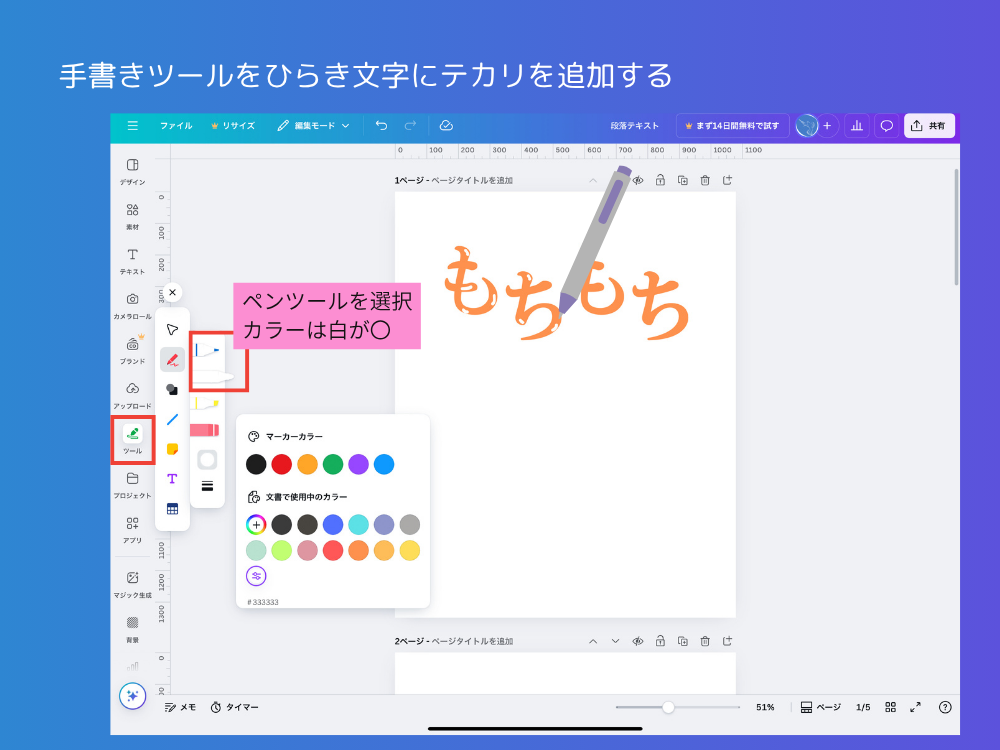The width and height of the screenshot is (1000, 750).
Task: Select the pink eraser tool
Action: [205, 430]
